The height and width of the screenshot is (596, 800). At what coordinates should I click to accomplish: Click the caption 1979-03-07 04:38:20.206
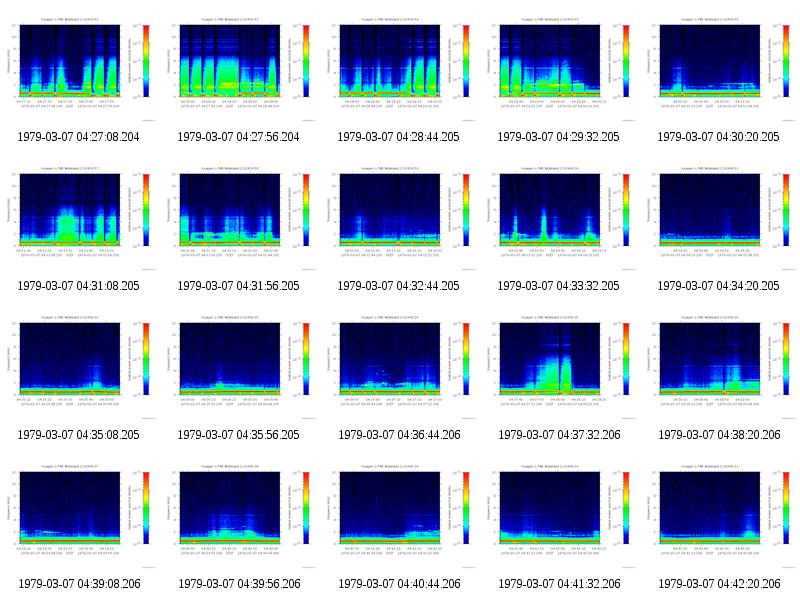point(719,435)
